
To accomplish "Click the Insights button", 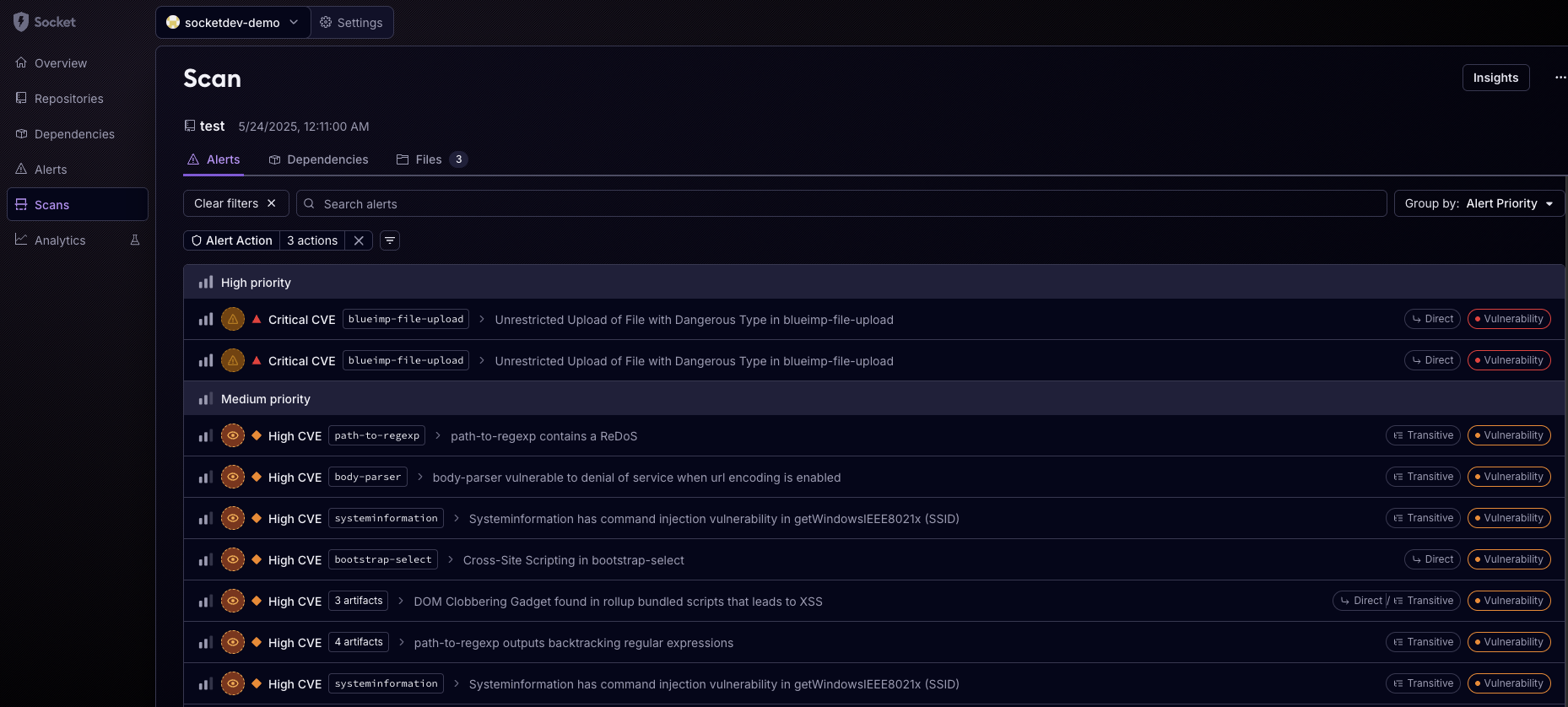I will point(1495,78).
